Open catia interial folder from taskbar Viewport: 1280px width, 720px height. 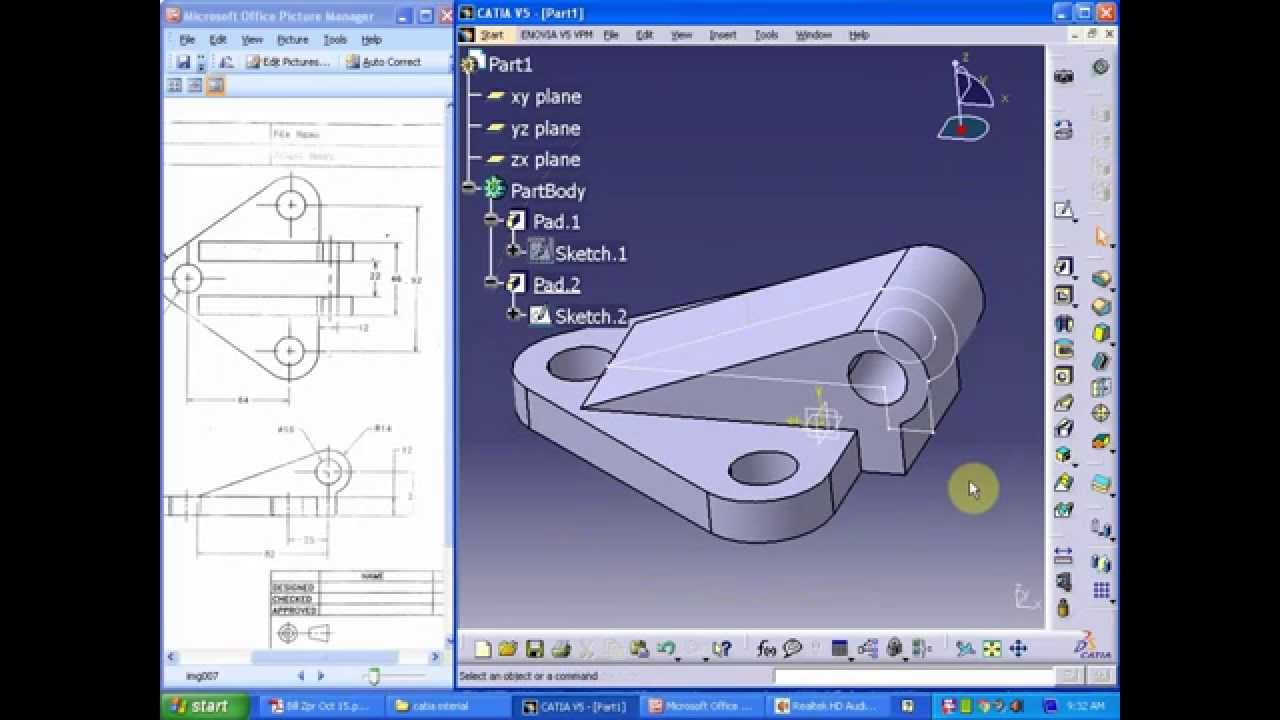coord(447,706)
